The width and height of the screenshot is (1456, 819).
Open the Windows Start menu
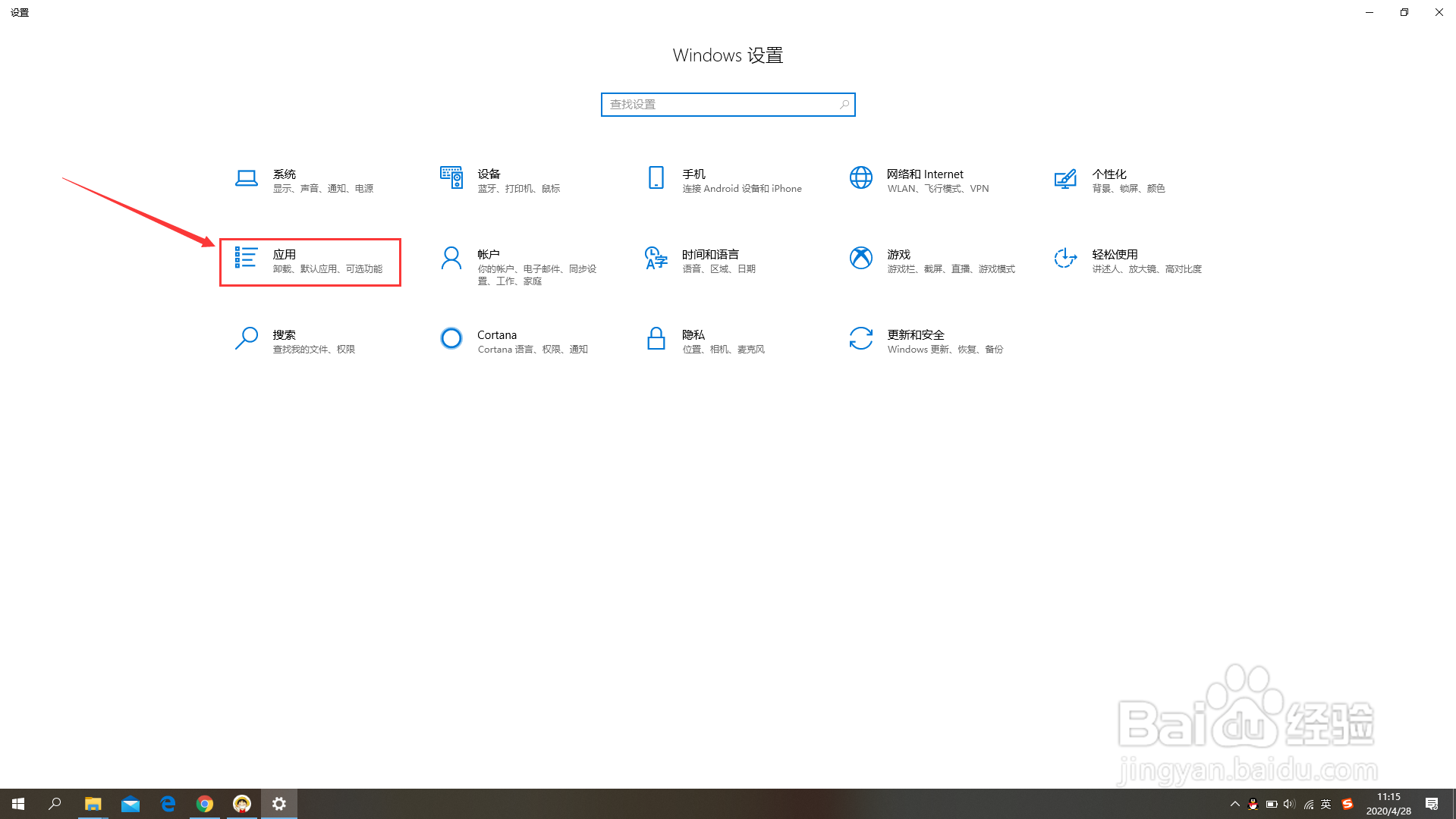point(18,804)
